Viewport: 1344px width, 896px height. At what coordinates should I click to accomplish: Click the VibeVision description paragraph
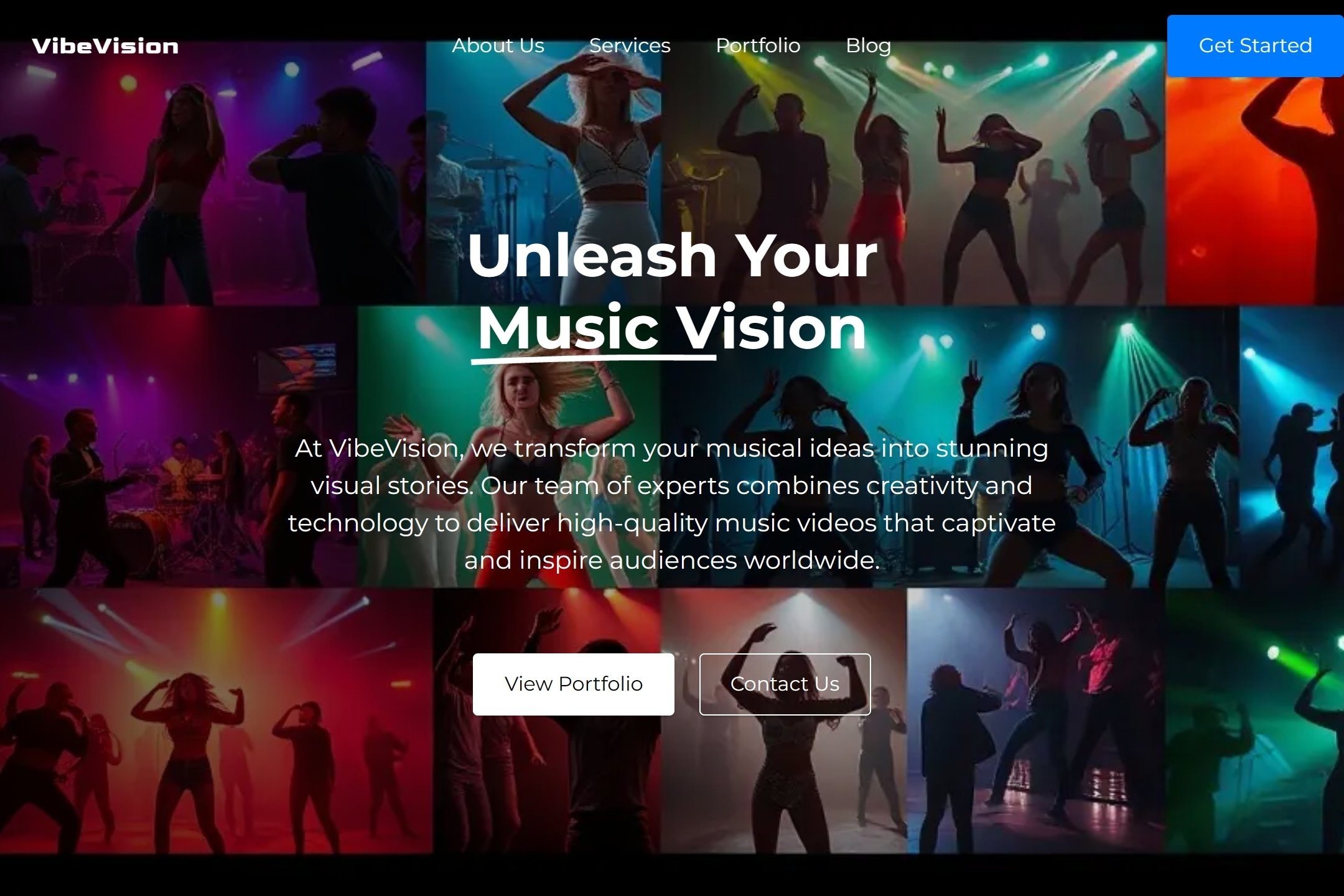[x=672, y=504]
